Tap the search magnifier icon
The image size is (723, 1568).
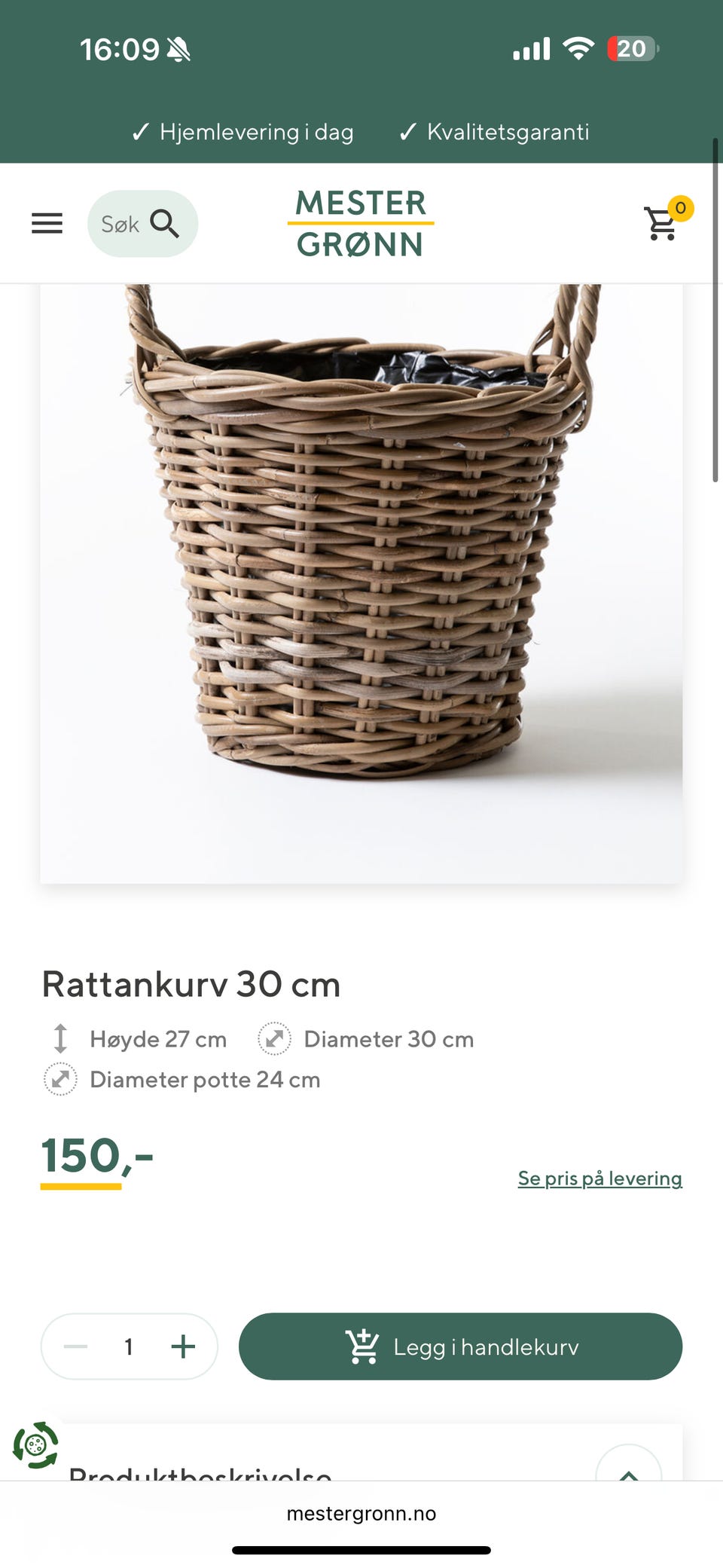164,224
